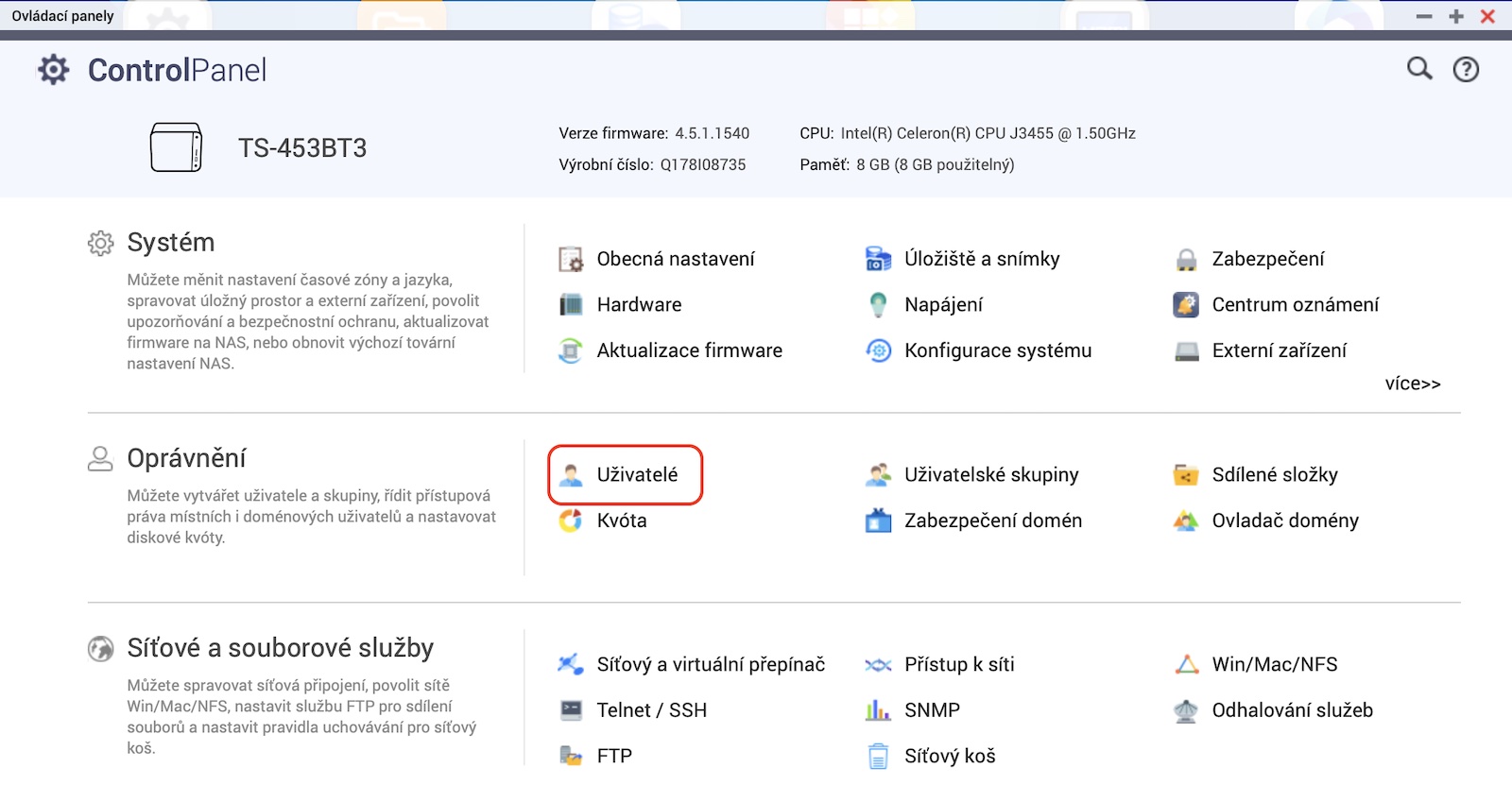
Task: Open the Zabezpečení lock icon
Action: [1186, 259]
